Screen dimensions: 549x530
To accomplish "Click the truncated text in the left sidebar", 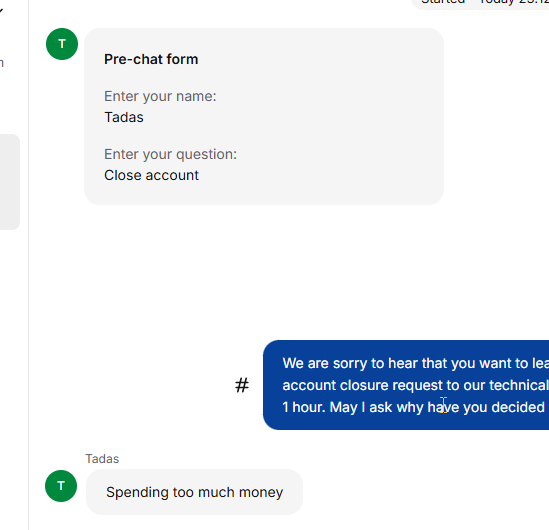I will 2,63.
